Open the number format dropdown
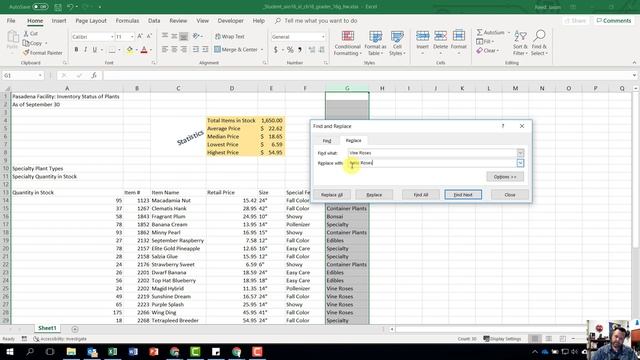The width and height of the screenshot is (640, 360). [323, 37]
